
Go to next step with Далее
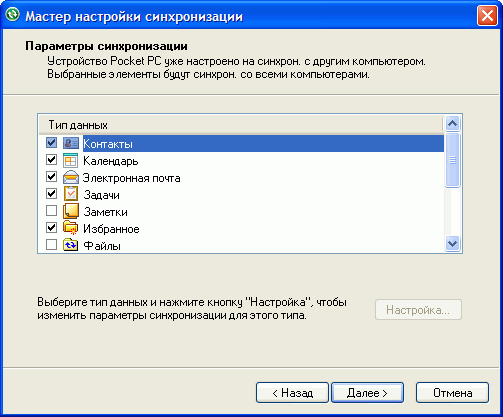(367, 393)
